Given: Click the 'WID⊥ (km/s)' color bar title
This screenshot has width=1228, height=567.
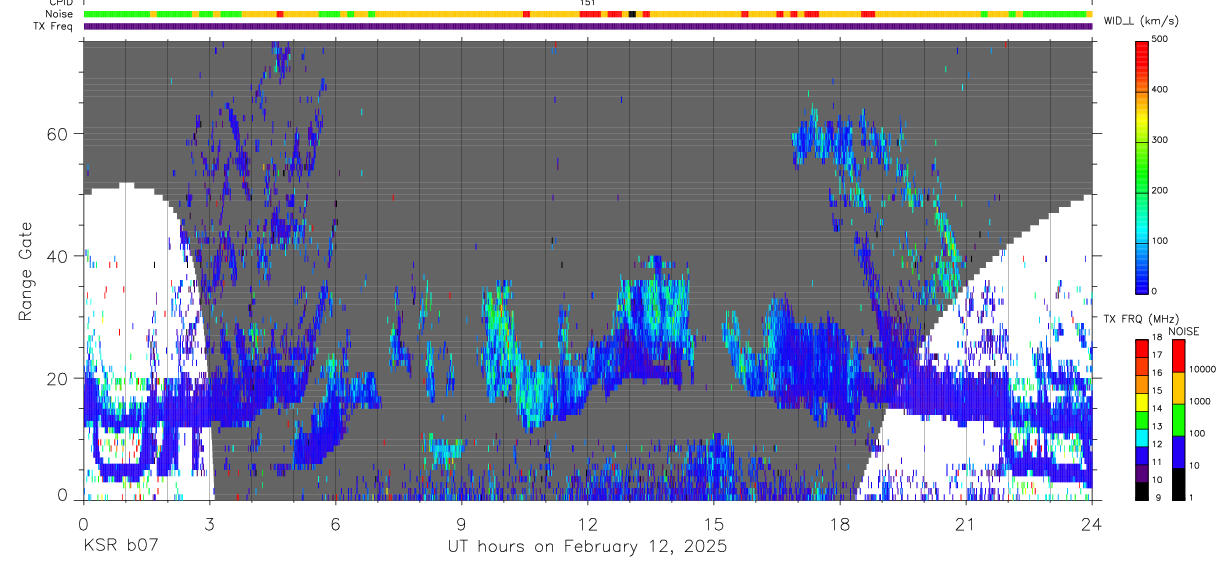Looking at the screenshot, I should point(1140,21).
